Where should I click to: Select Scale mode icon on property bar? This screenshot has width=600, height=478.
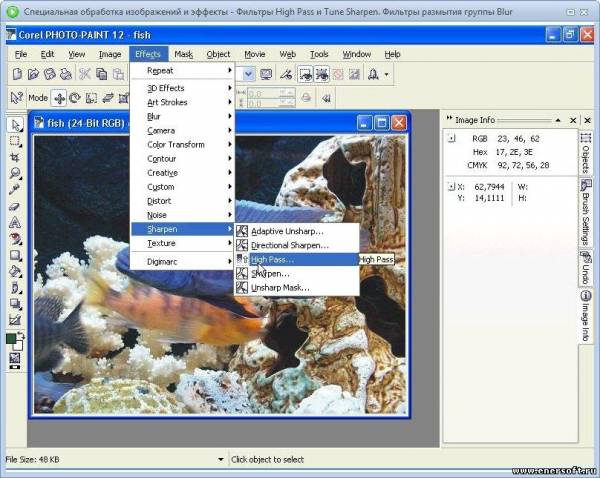pos(91,98)
